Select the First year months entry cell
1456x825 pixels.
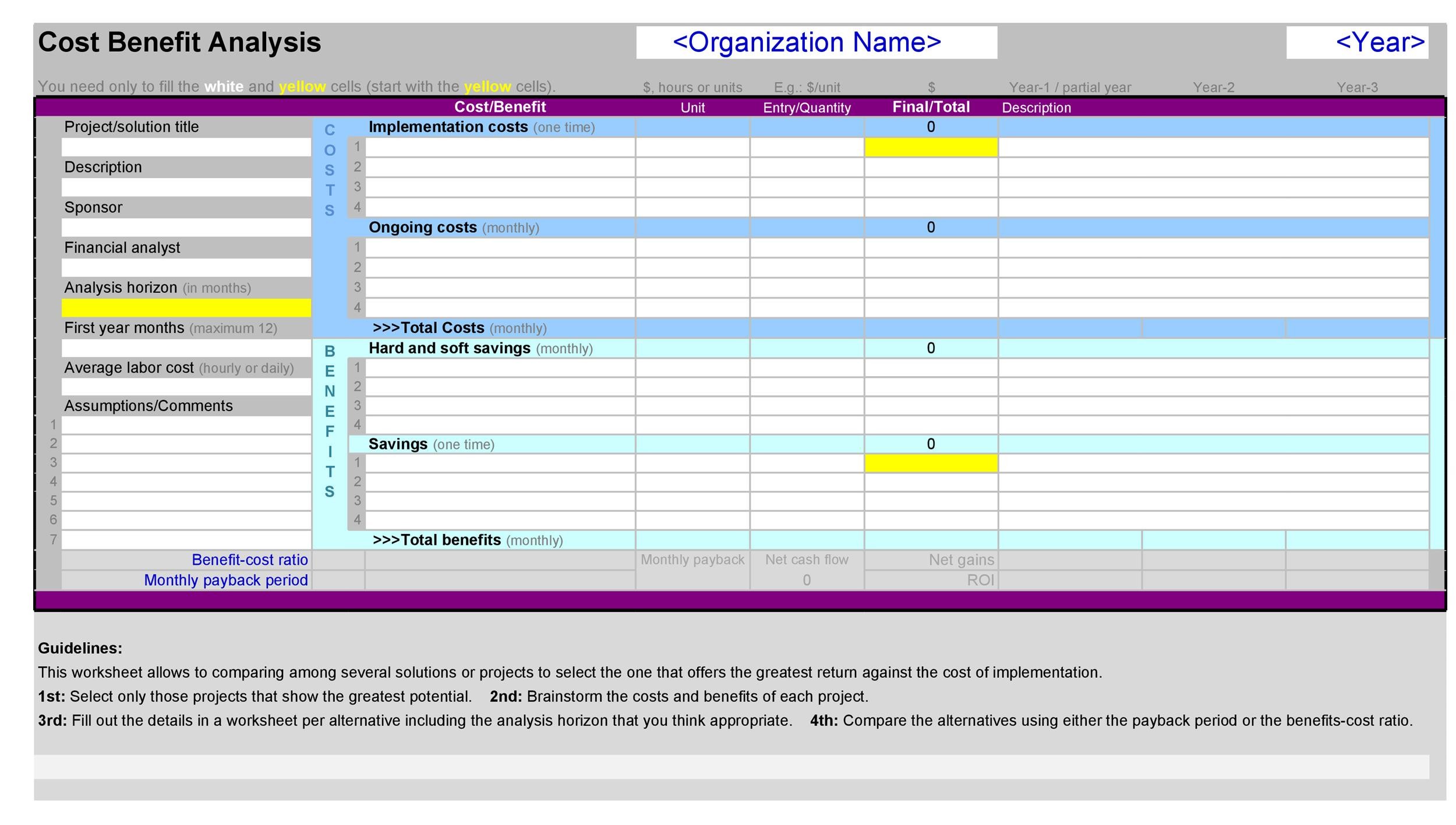(185, 348)
